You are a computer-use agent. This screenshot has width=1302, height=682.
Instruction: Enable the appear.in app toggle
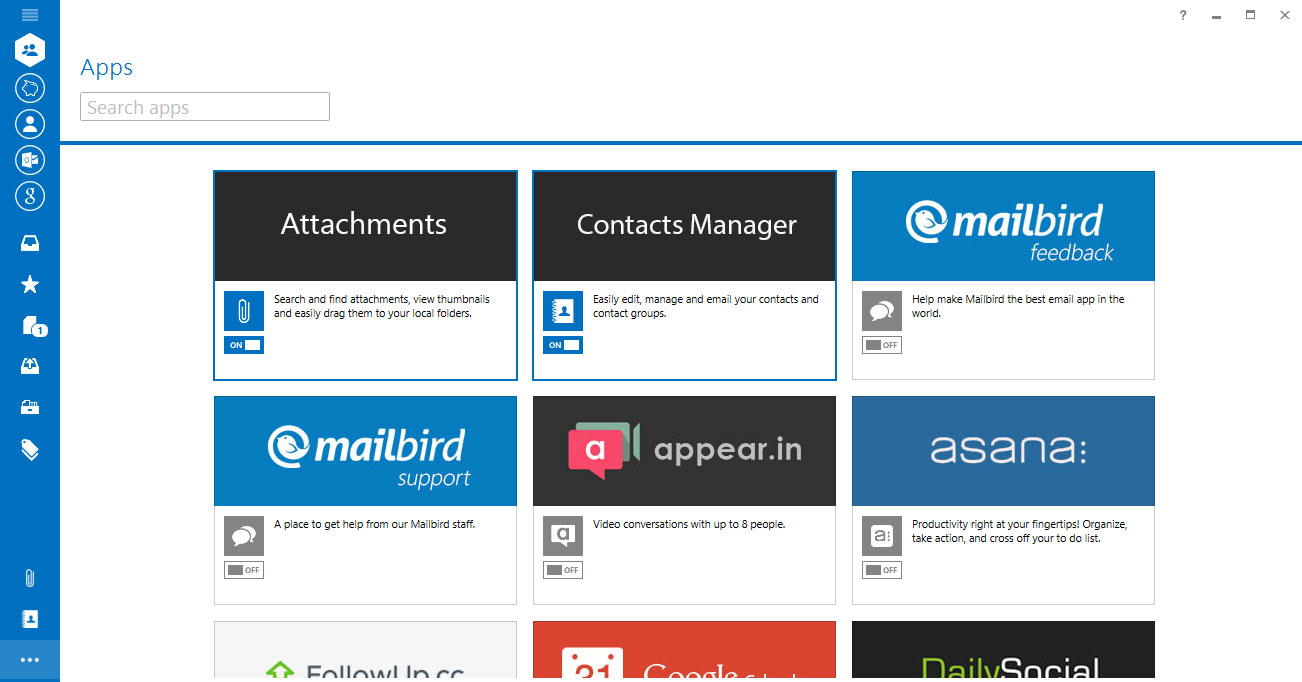[563, 570]
